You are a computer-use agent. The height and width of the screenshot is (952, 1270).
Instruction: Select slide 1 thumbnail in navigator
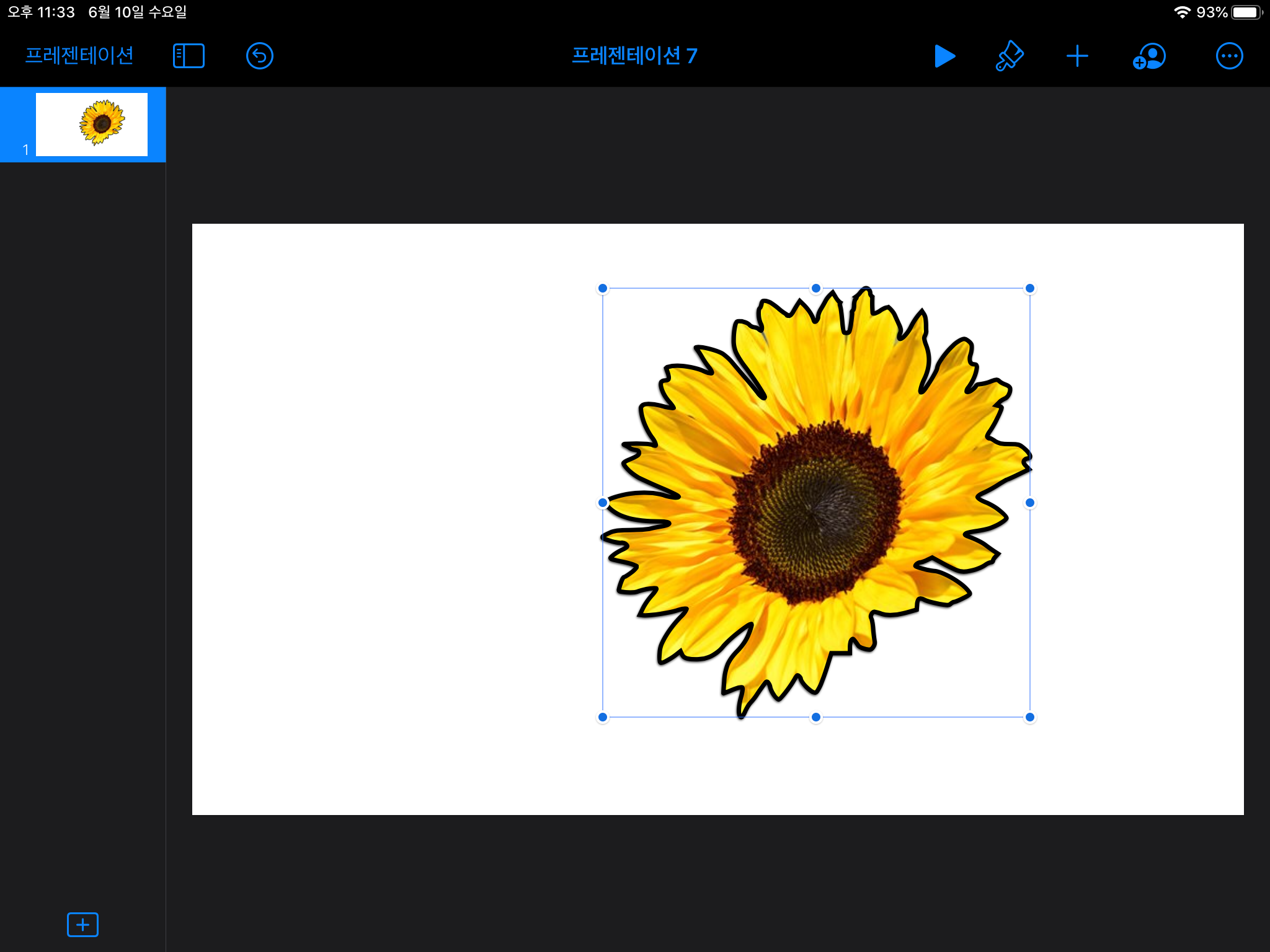point(92,124)
